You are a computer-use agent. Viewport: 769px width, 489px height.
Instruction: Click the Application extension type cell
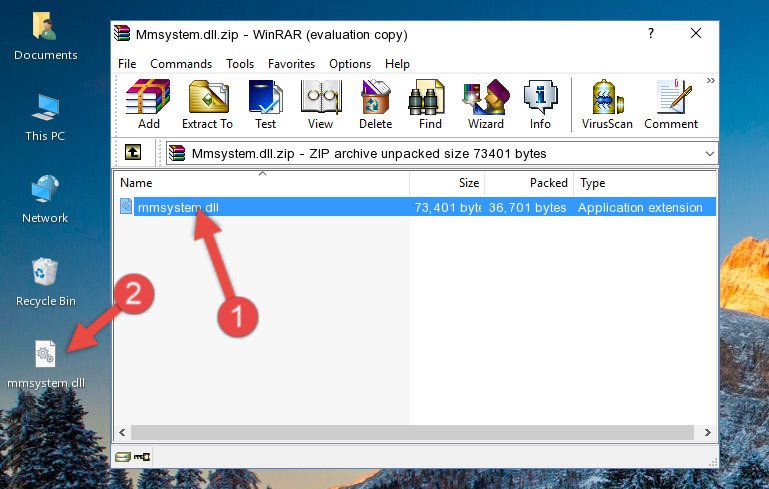[x=640, y=207]
